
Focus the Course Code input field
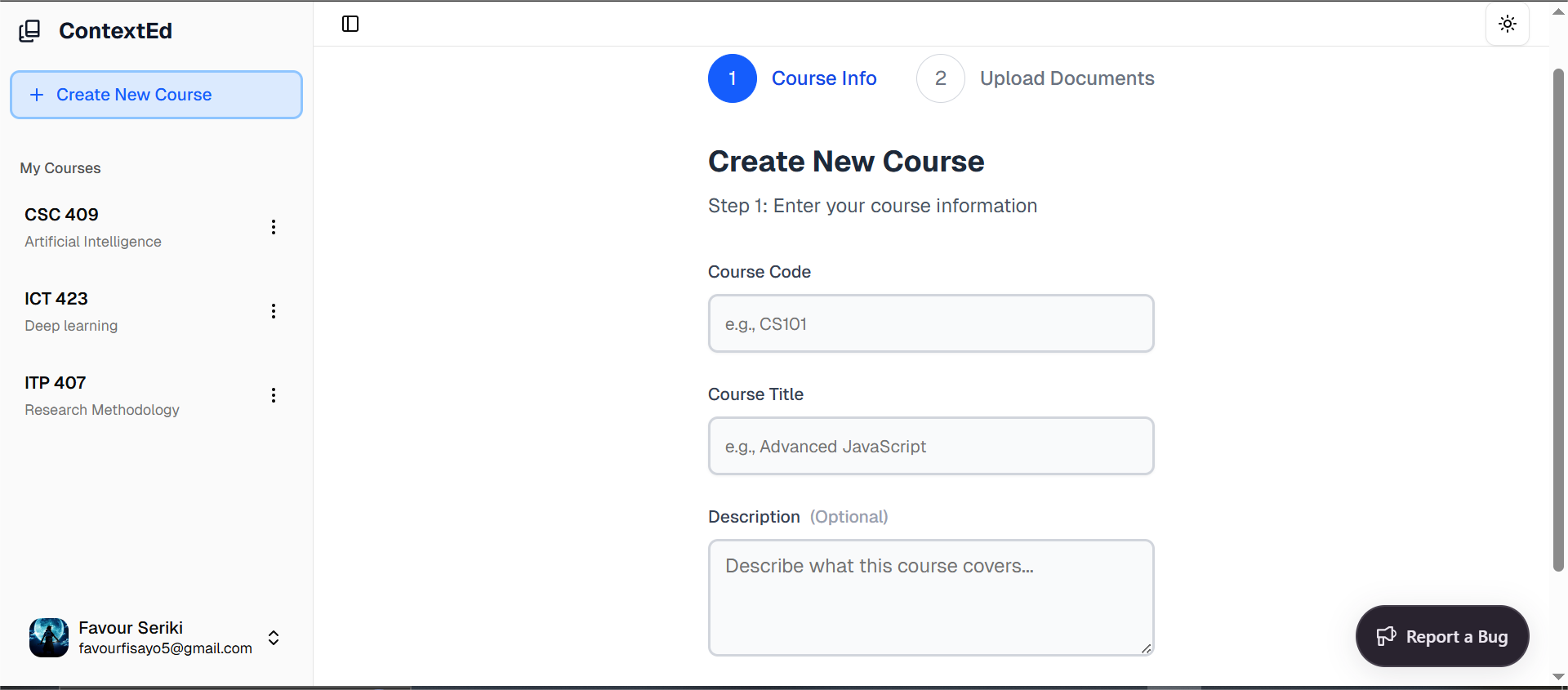pyautogui.click(x=931, y=323)
